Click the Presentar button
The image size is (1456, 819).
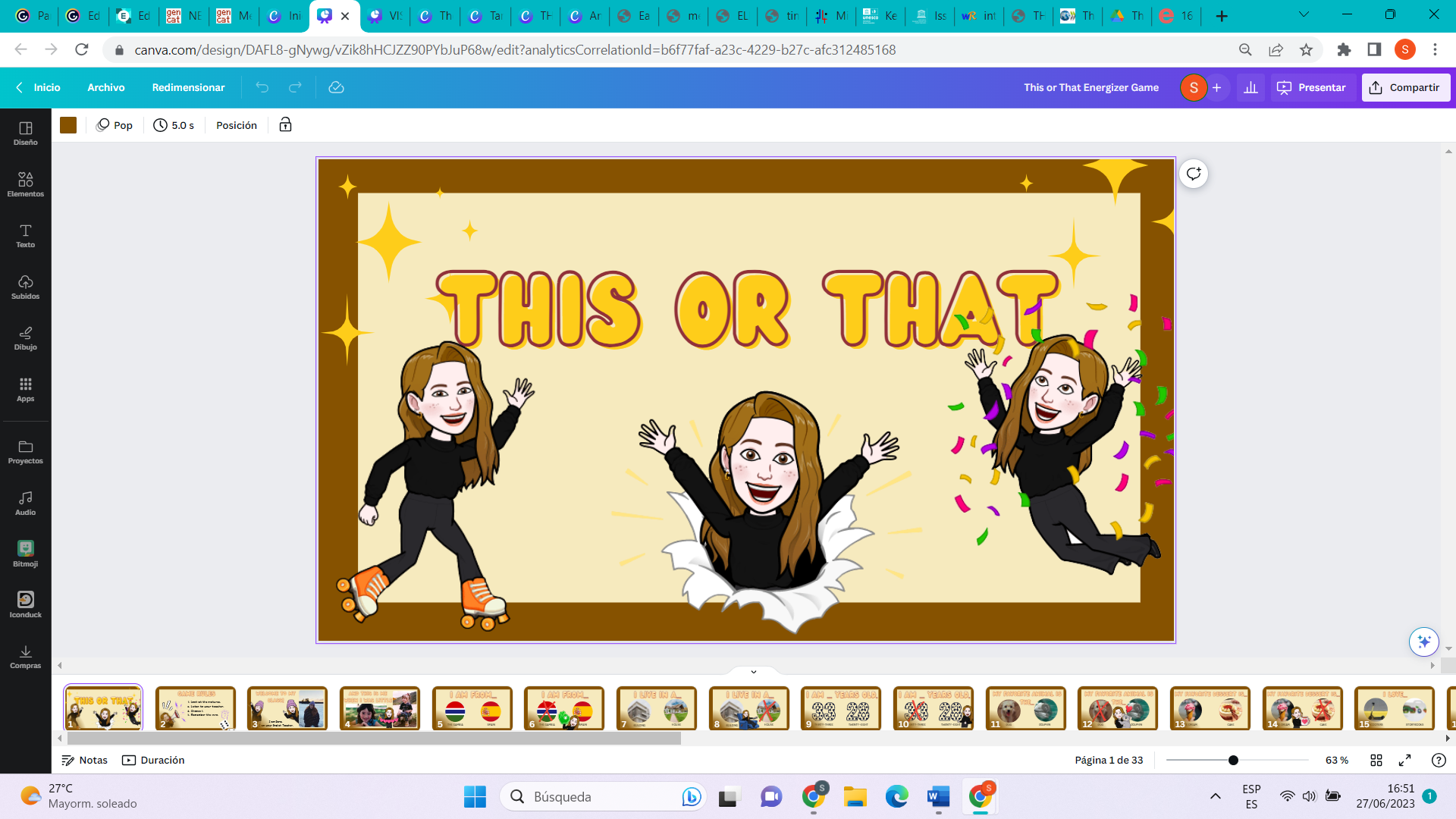(1312, 87)
